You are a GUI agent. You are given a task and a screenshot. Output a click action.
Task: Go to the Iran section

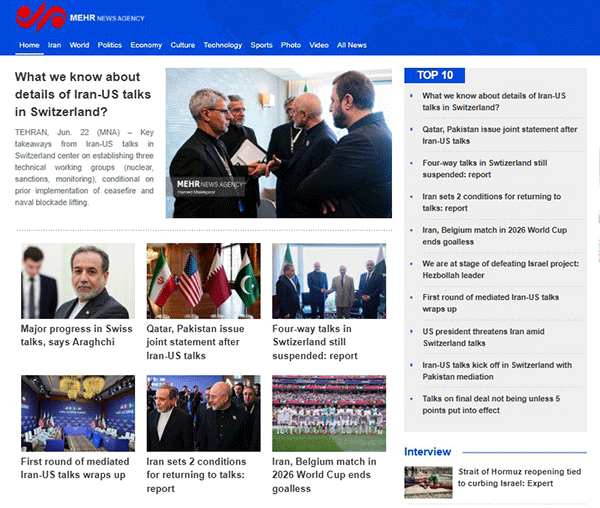pos(54,45)
